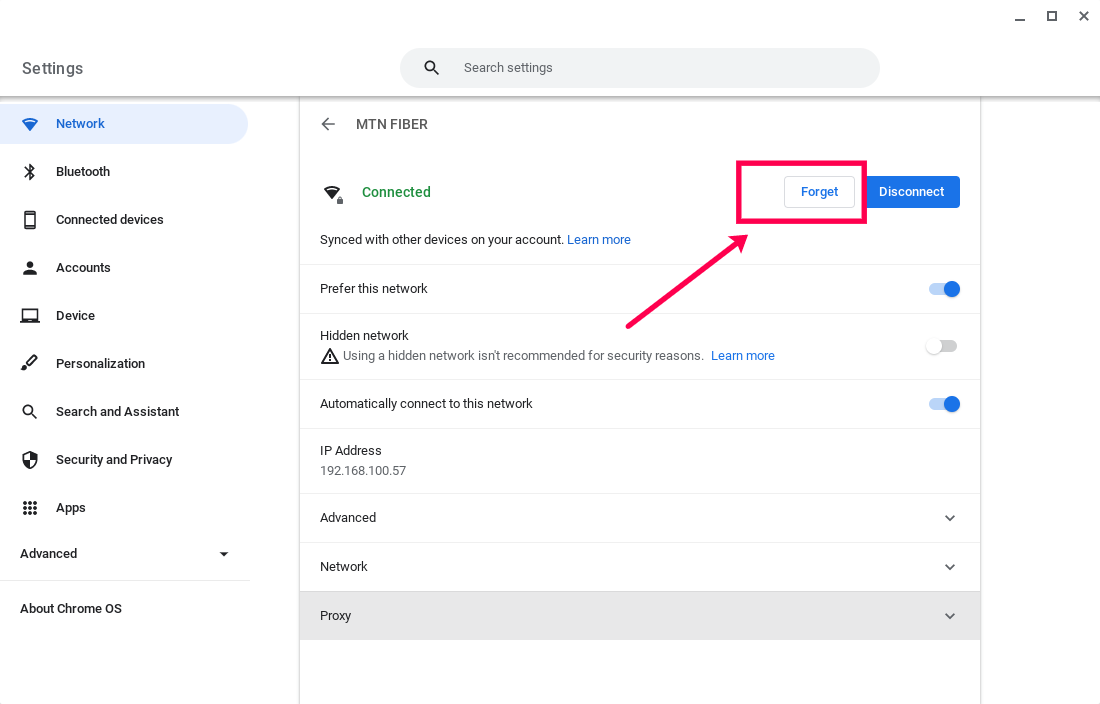This screenshot has width=1100, height=704.
Task: Enable the Hidden network toggle
Action: (941, 346)
